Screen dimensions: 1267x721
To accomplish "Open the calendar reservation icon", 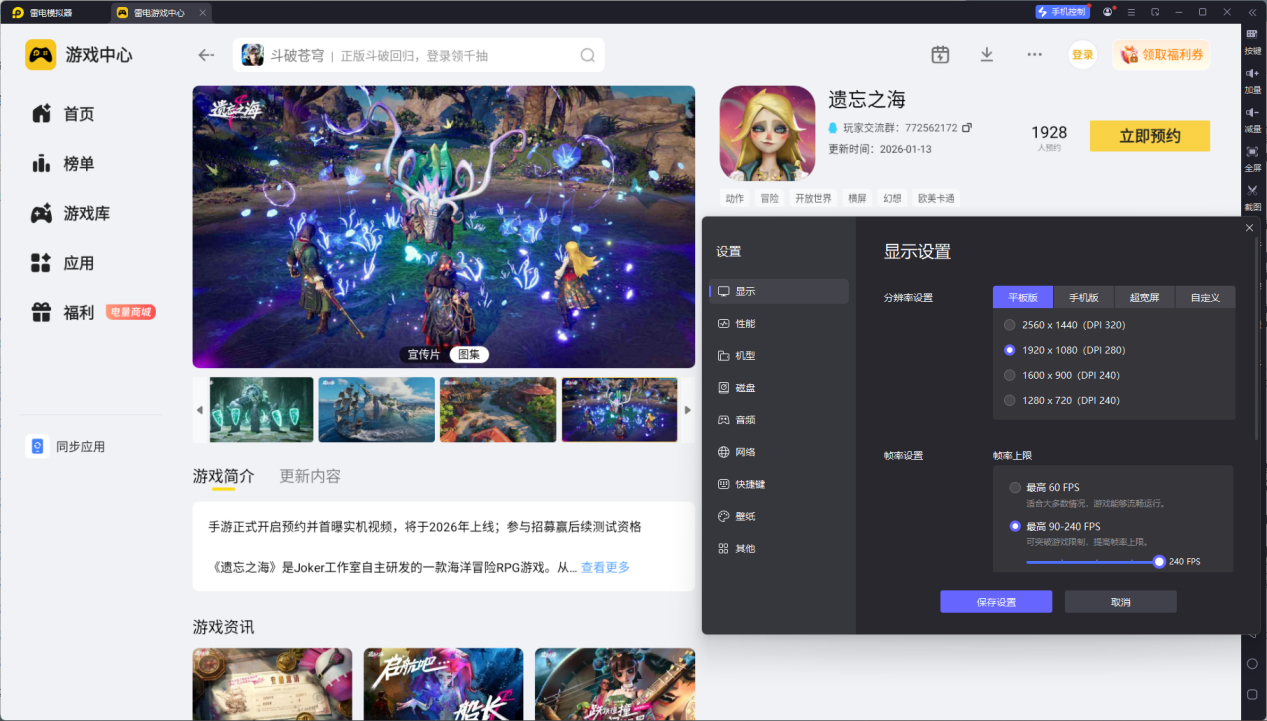I will pyautogui.click(x=940, y=55).
